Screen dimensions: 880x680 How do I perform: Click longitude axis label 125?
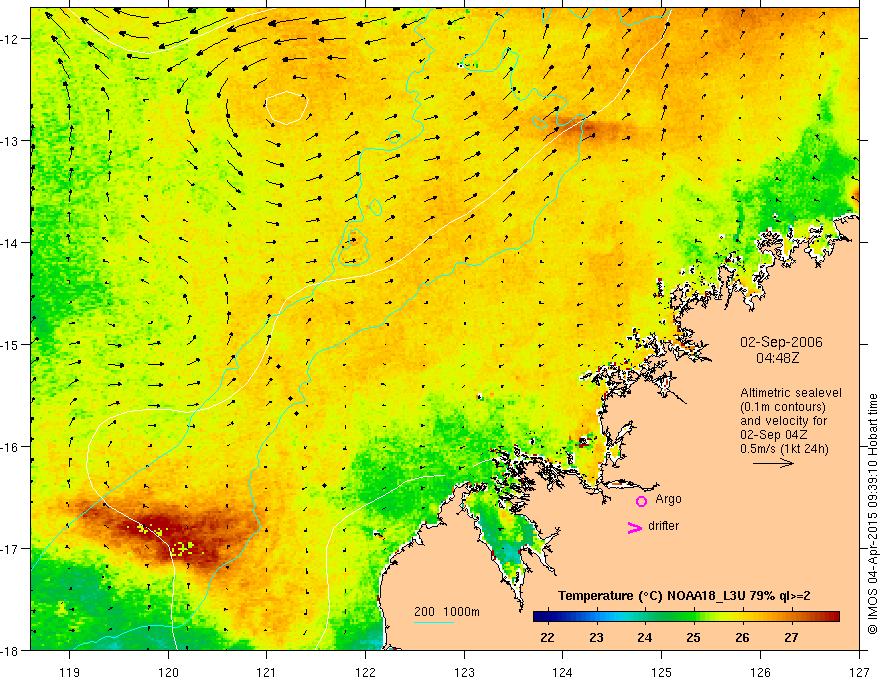point(662,672)
